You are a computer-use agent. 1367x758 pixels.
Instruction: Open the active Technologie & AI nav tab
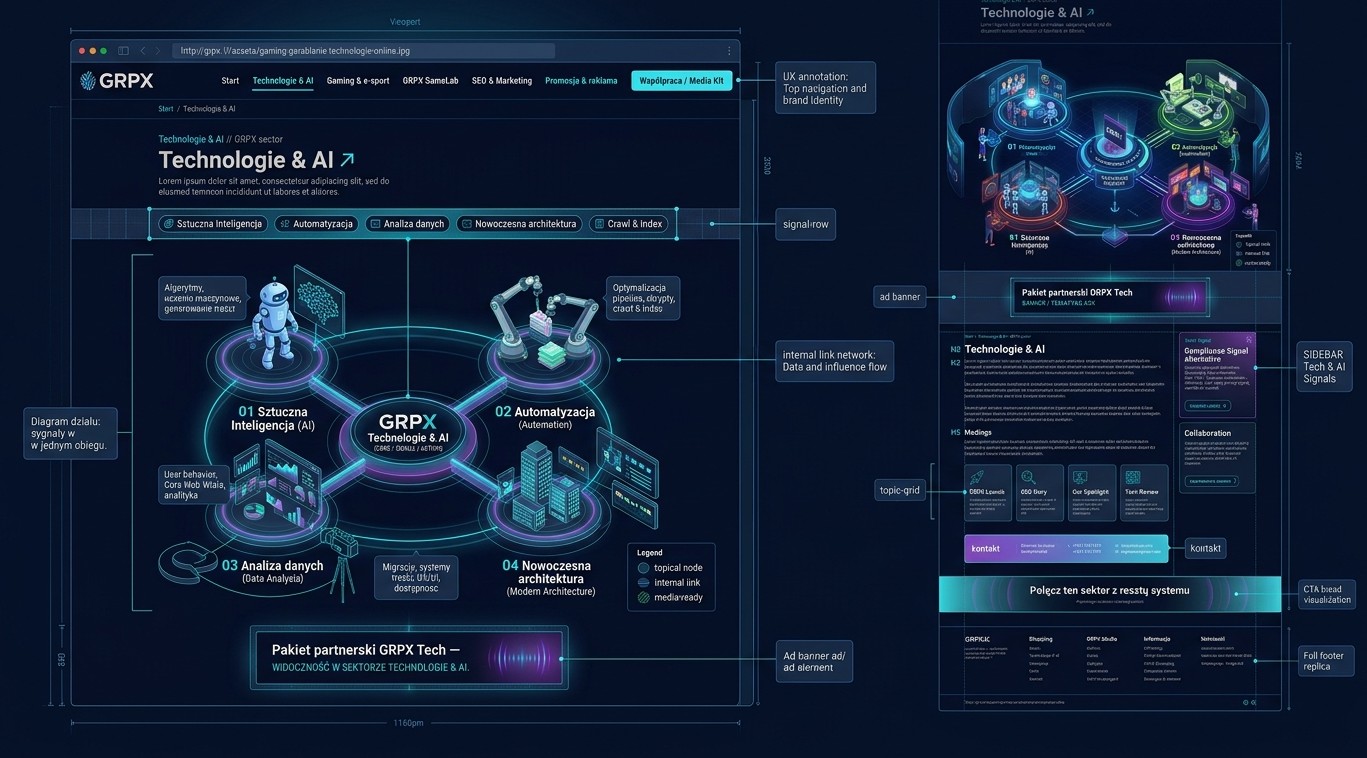283,81
